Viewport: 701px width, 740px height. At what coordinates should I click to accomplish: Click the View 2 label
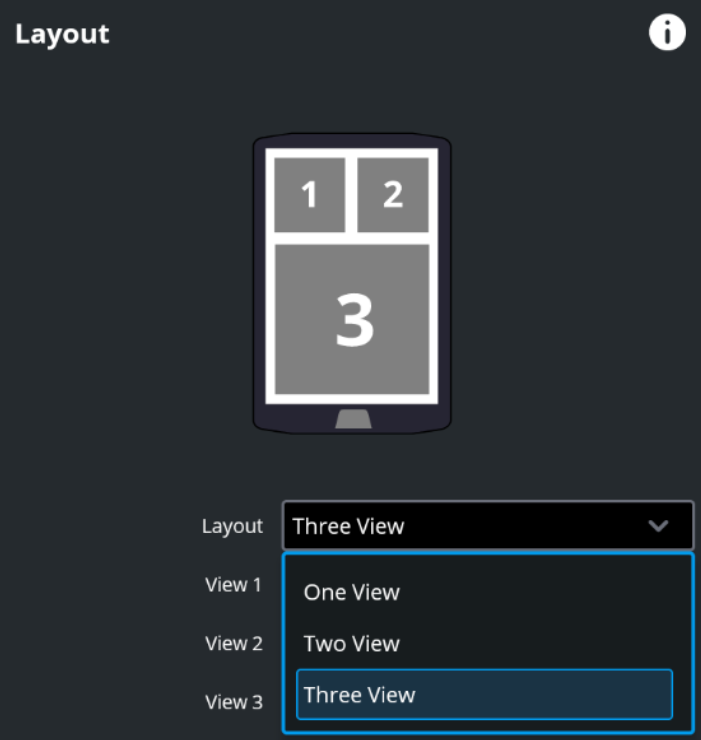233,644
